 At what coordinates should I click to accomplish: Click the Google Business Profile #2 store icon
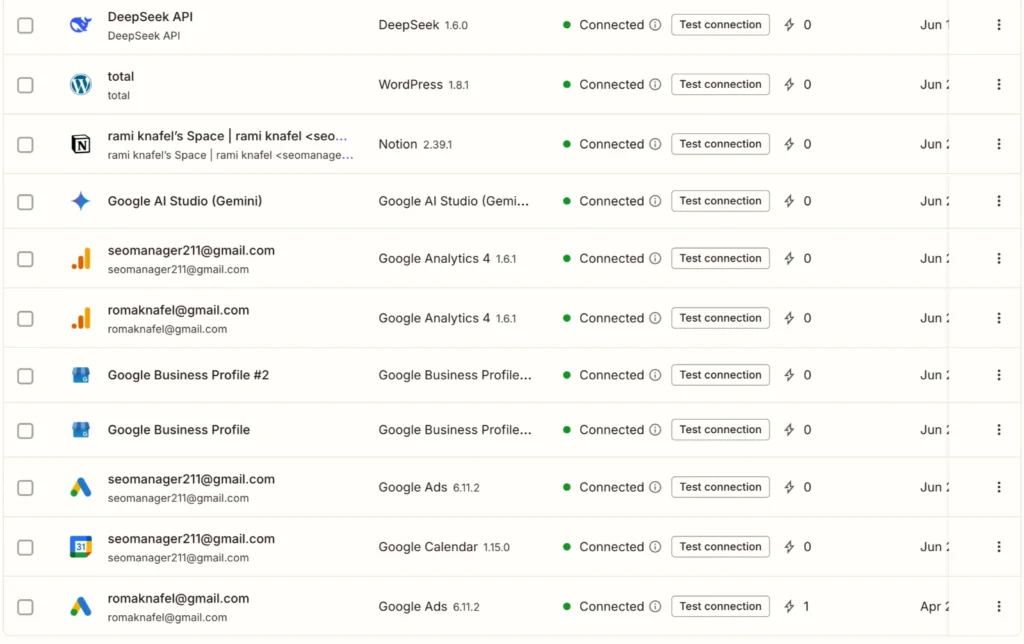80,375
